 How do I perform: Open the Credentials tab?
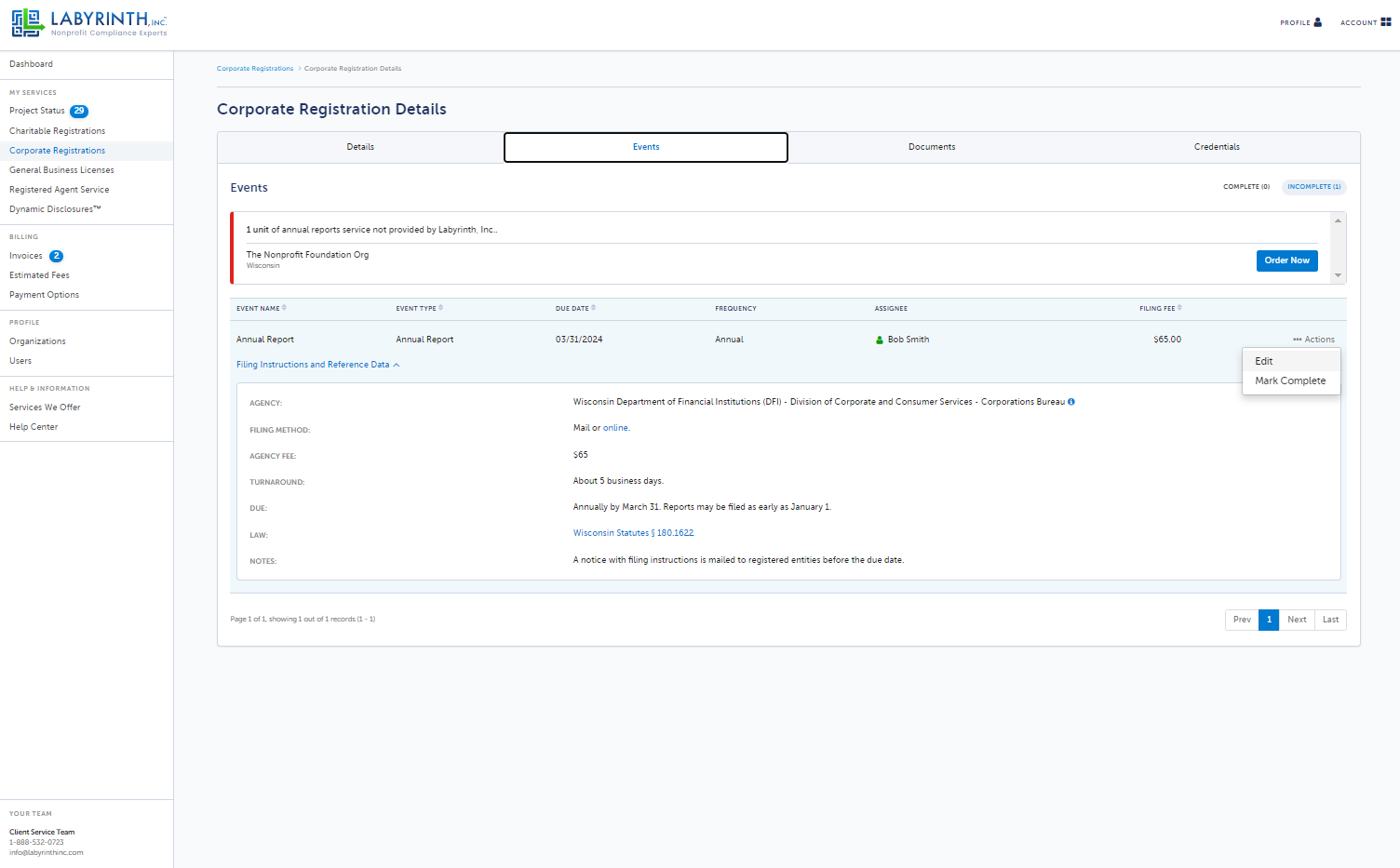coord(1217,147)
